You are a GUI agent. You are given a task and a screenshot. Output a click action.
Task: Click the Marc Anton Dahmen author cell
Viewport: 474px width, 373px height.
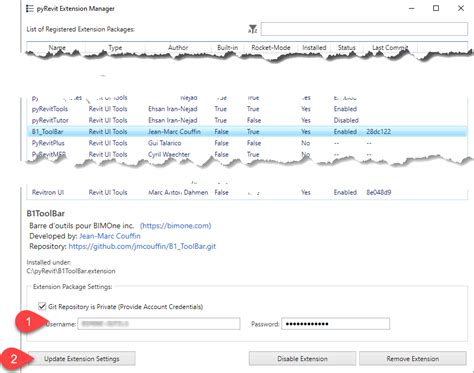[178, 192]
